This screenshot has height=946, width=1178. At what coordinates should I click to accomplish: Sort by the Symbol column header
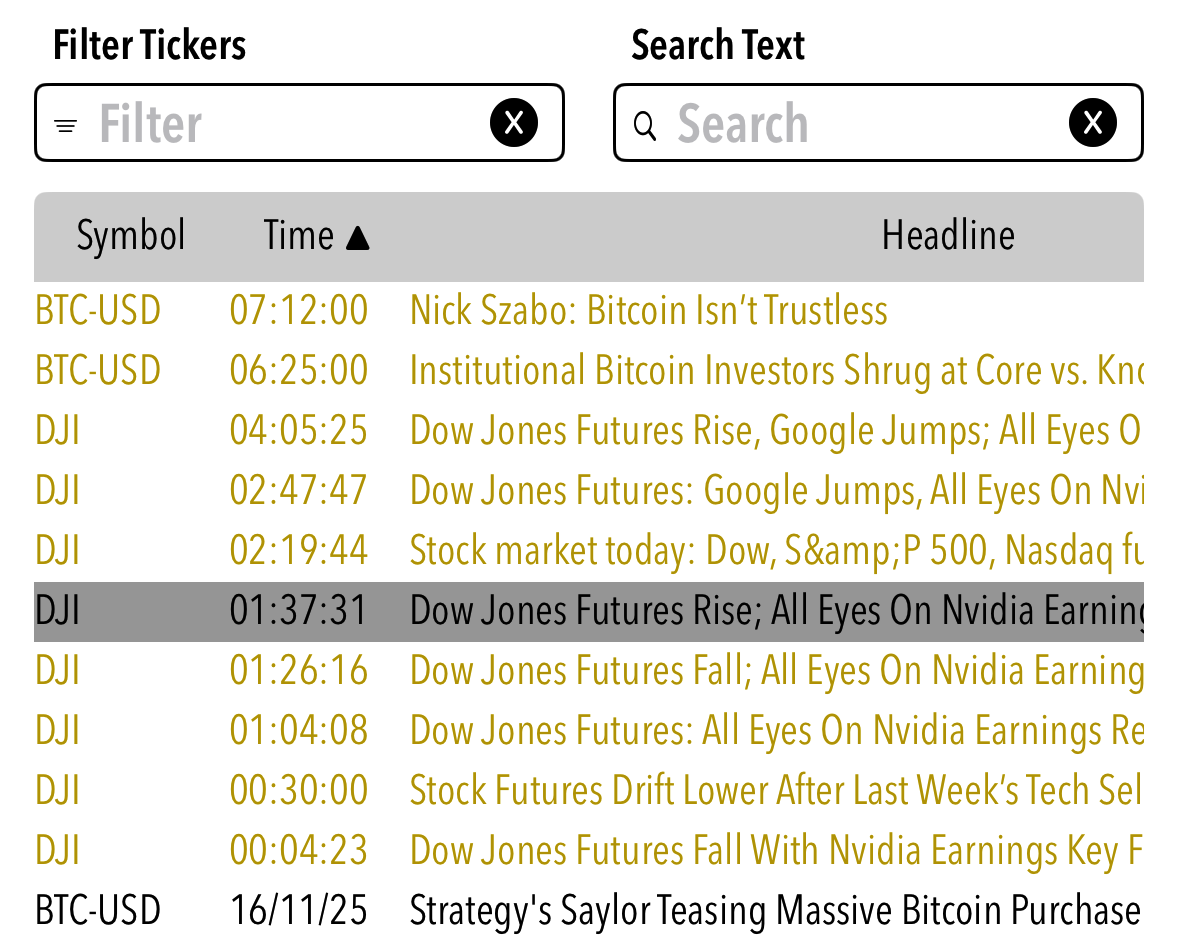(x=131, y=236)
